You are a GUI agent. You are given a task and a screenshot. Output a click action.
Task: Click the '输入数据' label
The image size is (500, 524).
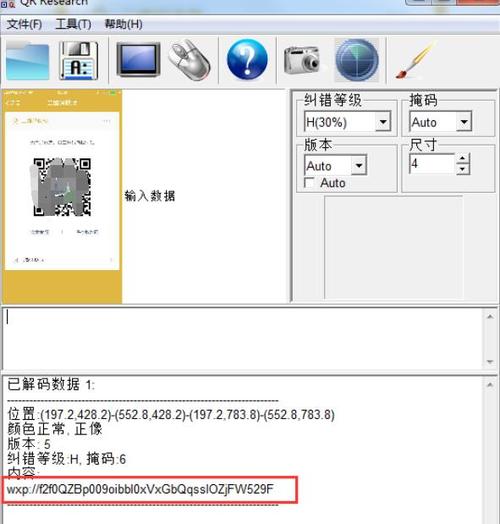tap(150, 196)
